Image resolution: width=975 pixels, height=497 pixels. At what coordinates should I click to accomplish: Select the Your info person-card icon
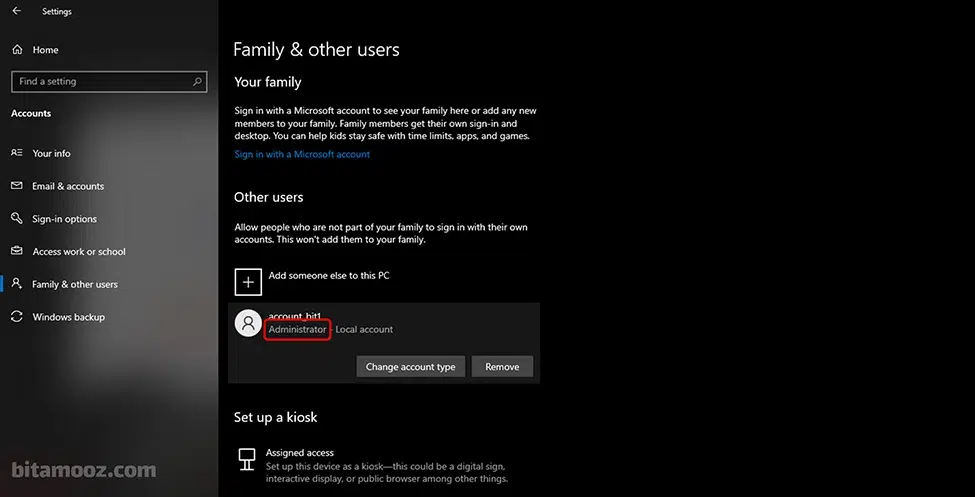click(x=16, y=153)
